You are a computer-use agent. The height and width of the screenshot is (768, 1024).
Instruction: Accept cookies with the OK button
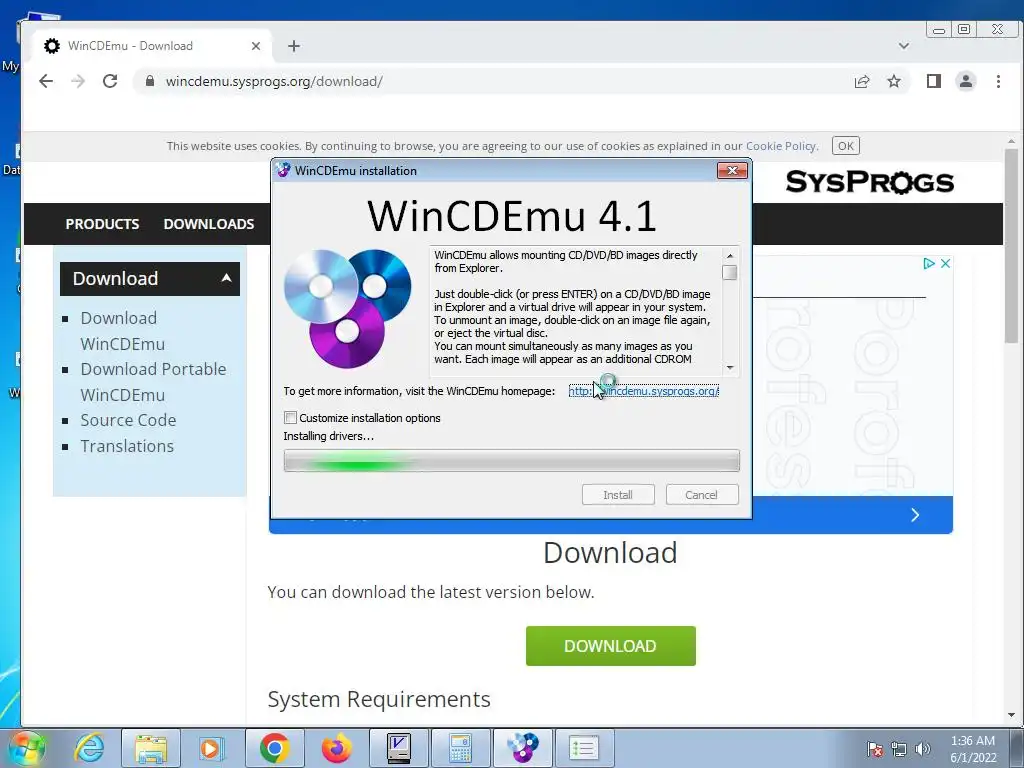(846, 146)
